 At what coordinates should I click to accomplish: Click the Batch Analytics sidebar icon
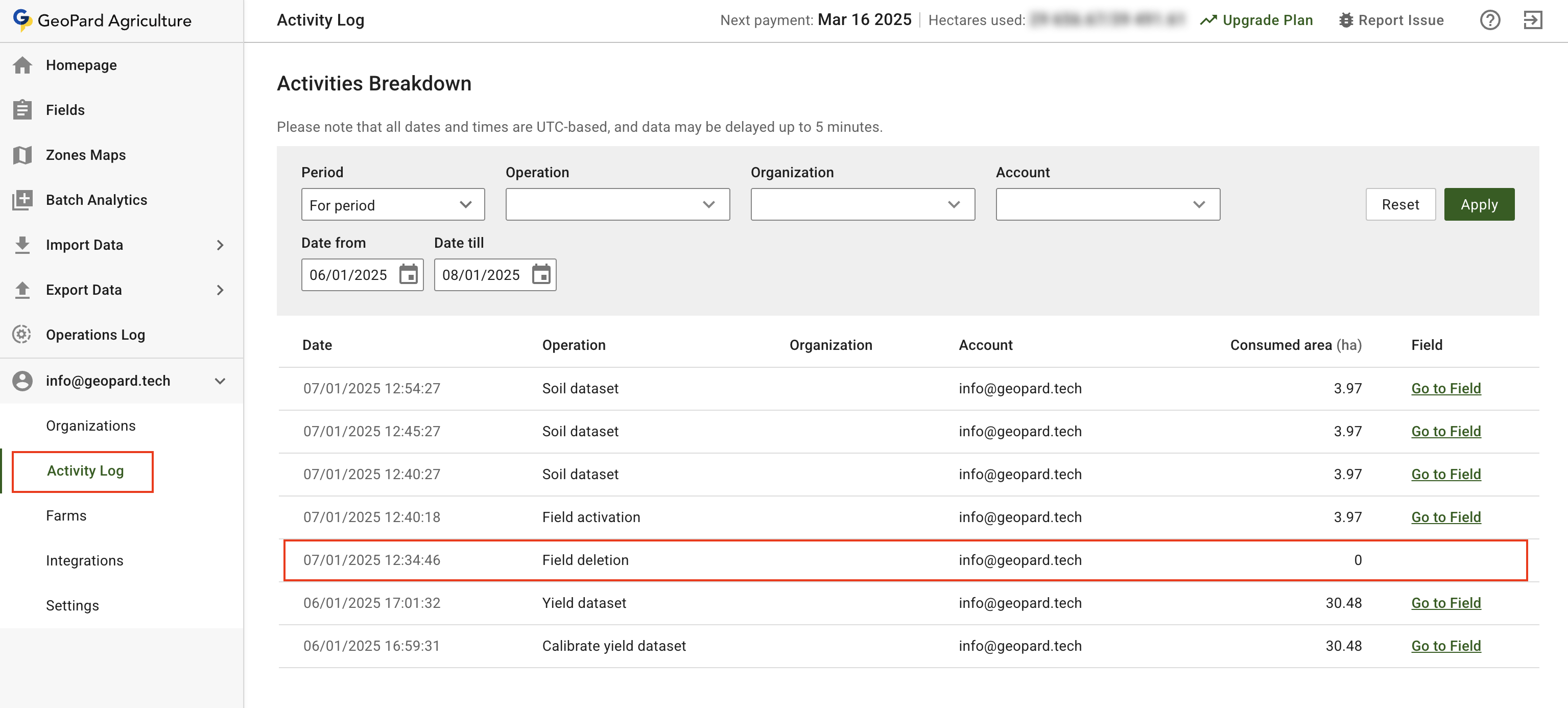pyautogui.click(x=22, y=200)
